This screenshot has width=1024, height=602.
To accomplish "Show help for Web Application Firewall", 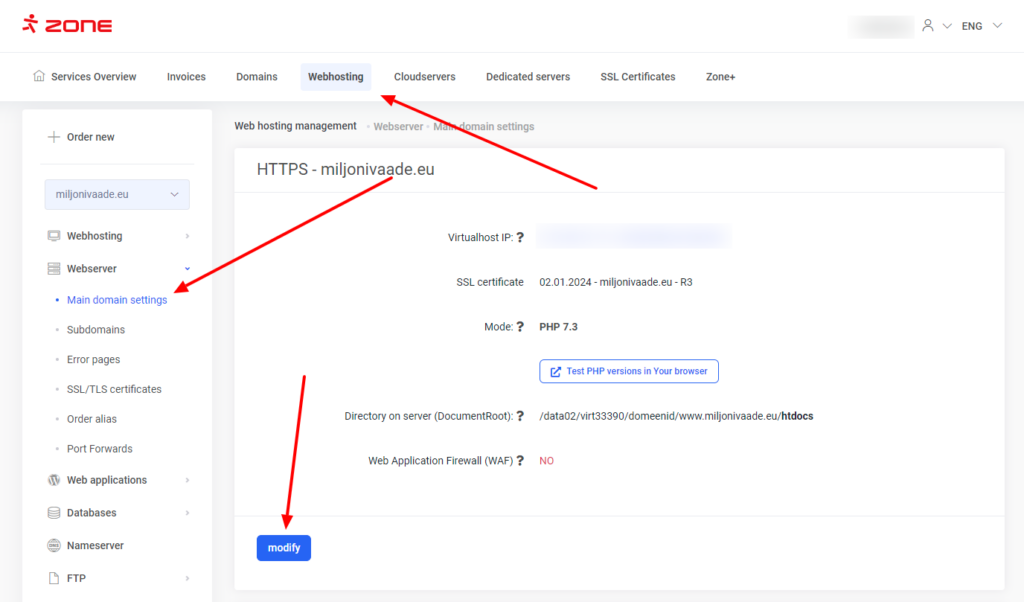I will tap(520, 461).
